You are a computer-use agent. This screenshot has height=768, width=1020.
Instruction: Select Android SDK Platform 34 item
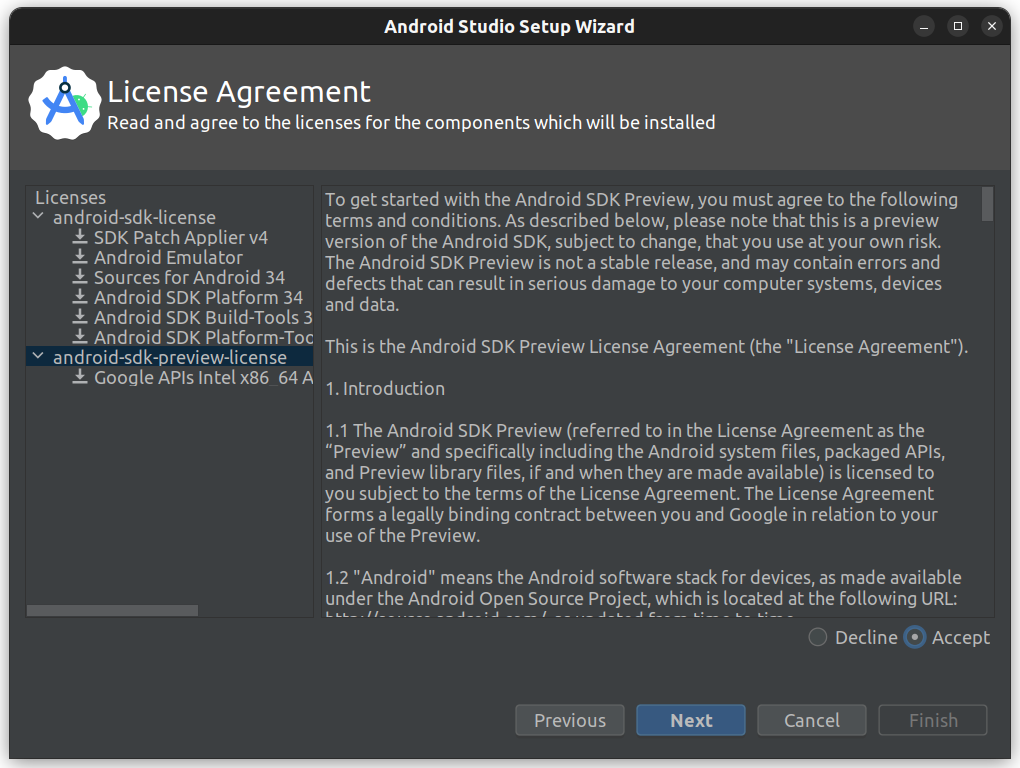tap(198, 298)
